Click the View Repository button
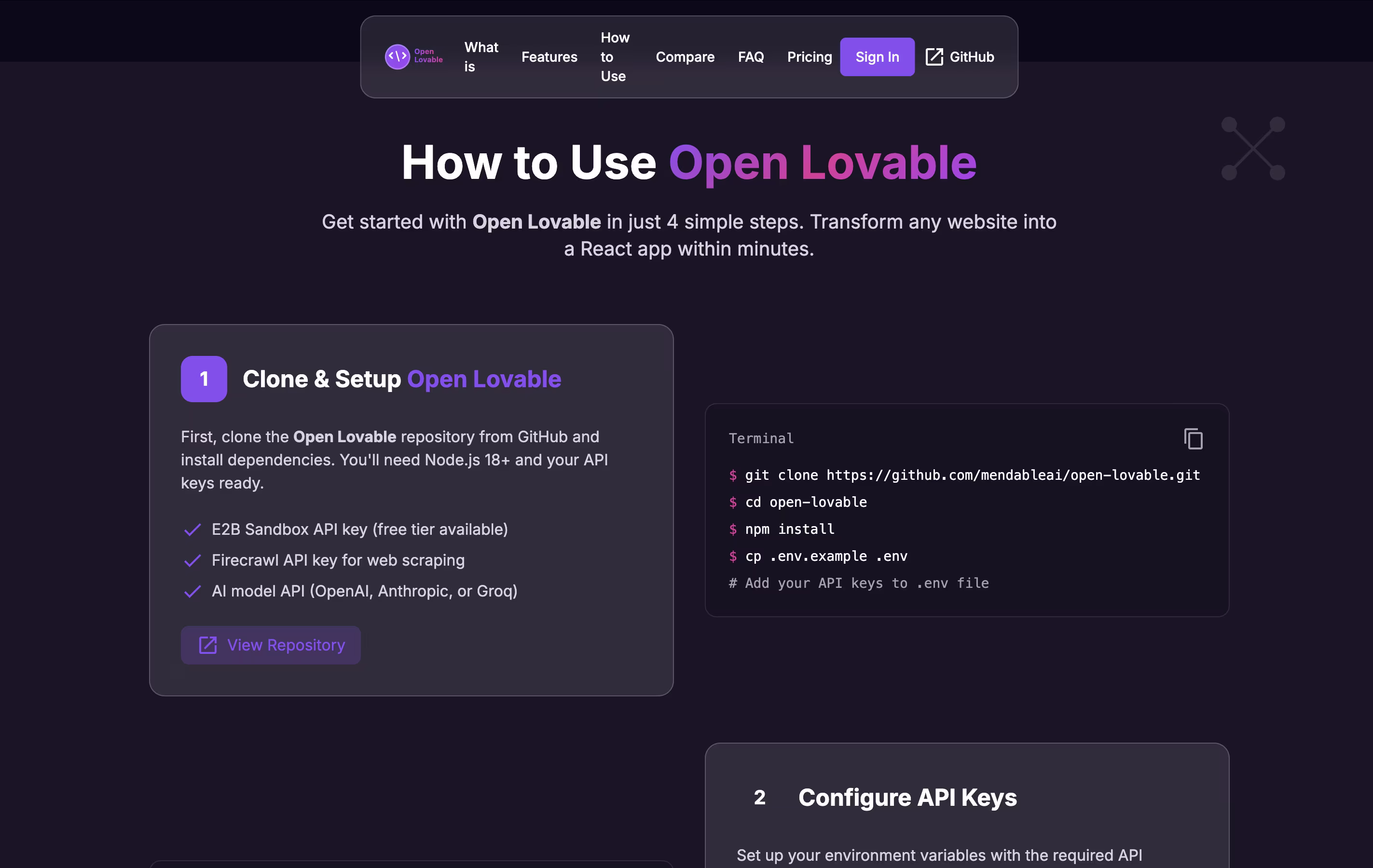The height and width of the screenshot is (868, 1373). [271, 645]
